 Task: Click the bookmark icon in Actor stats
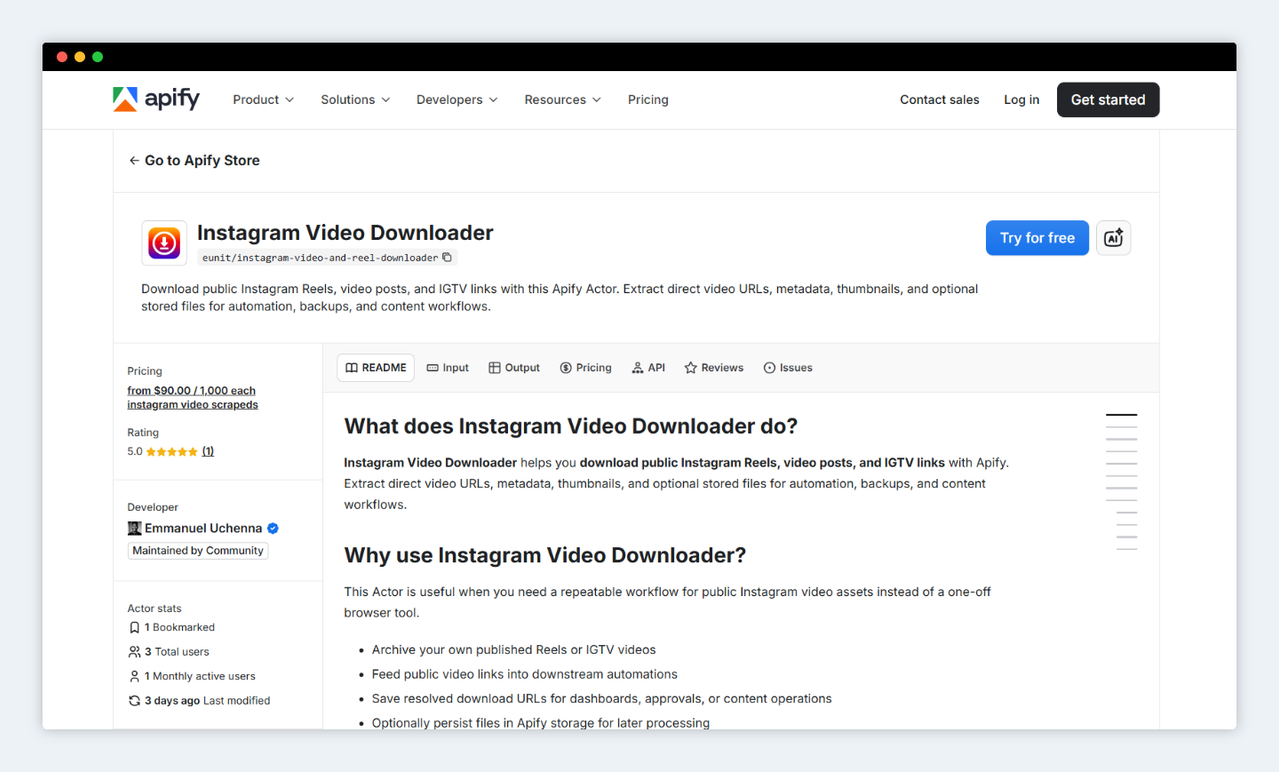pos(134,628)
